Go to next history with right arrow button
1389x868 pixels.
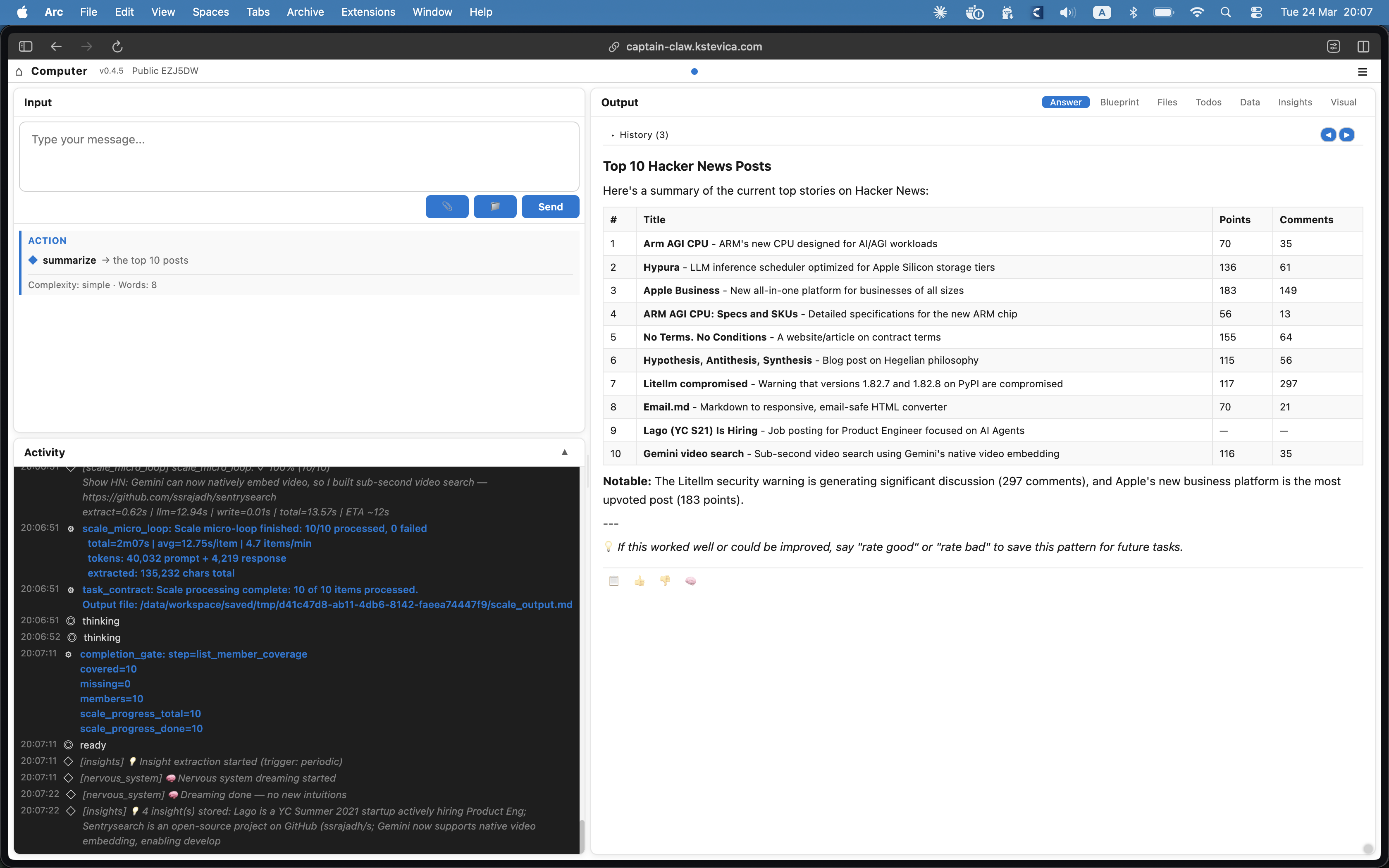(x=1346, y=135)
